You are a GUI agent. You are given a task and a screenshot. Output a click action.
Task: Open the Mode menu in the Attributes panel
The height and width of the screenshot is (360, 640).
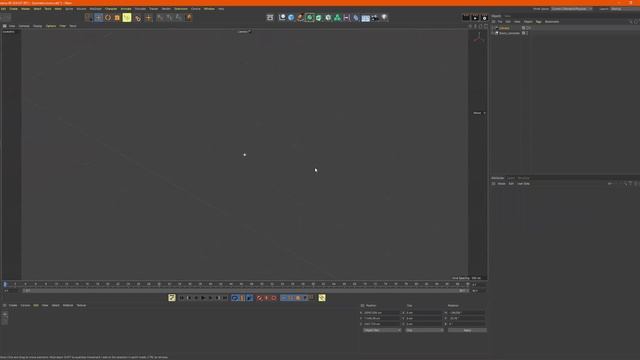coord(501,184)
